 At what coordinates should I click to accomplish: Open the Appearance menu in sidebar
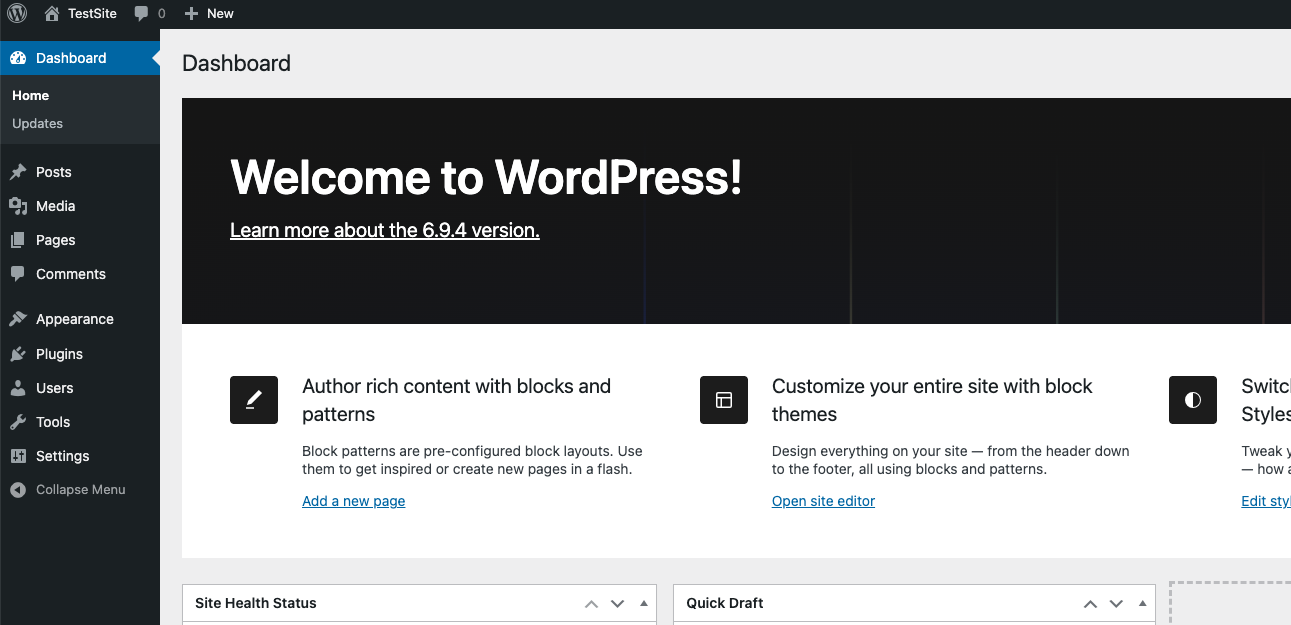click(74, 319)
